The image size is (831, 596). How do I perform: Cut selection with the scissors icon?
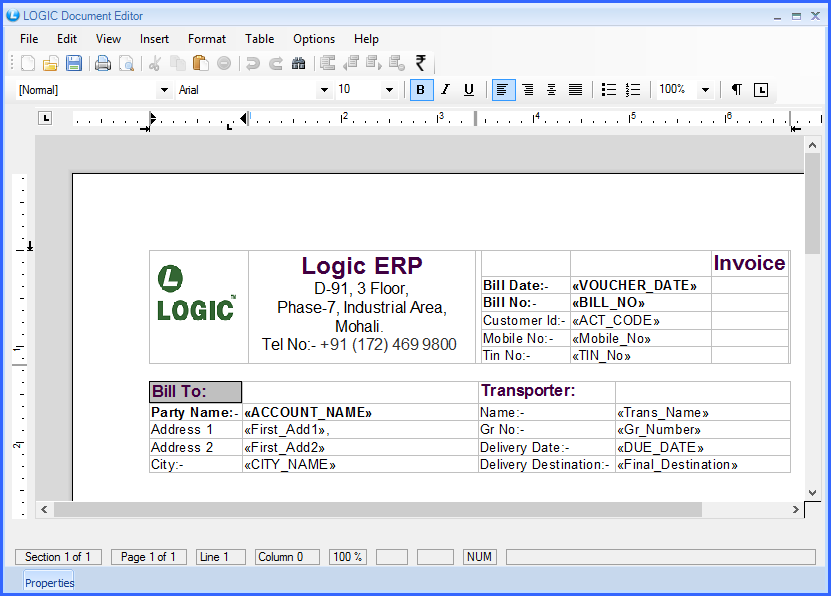tap(155, 63)
